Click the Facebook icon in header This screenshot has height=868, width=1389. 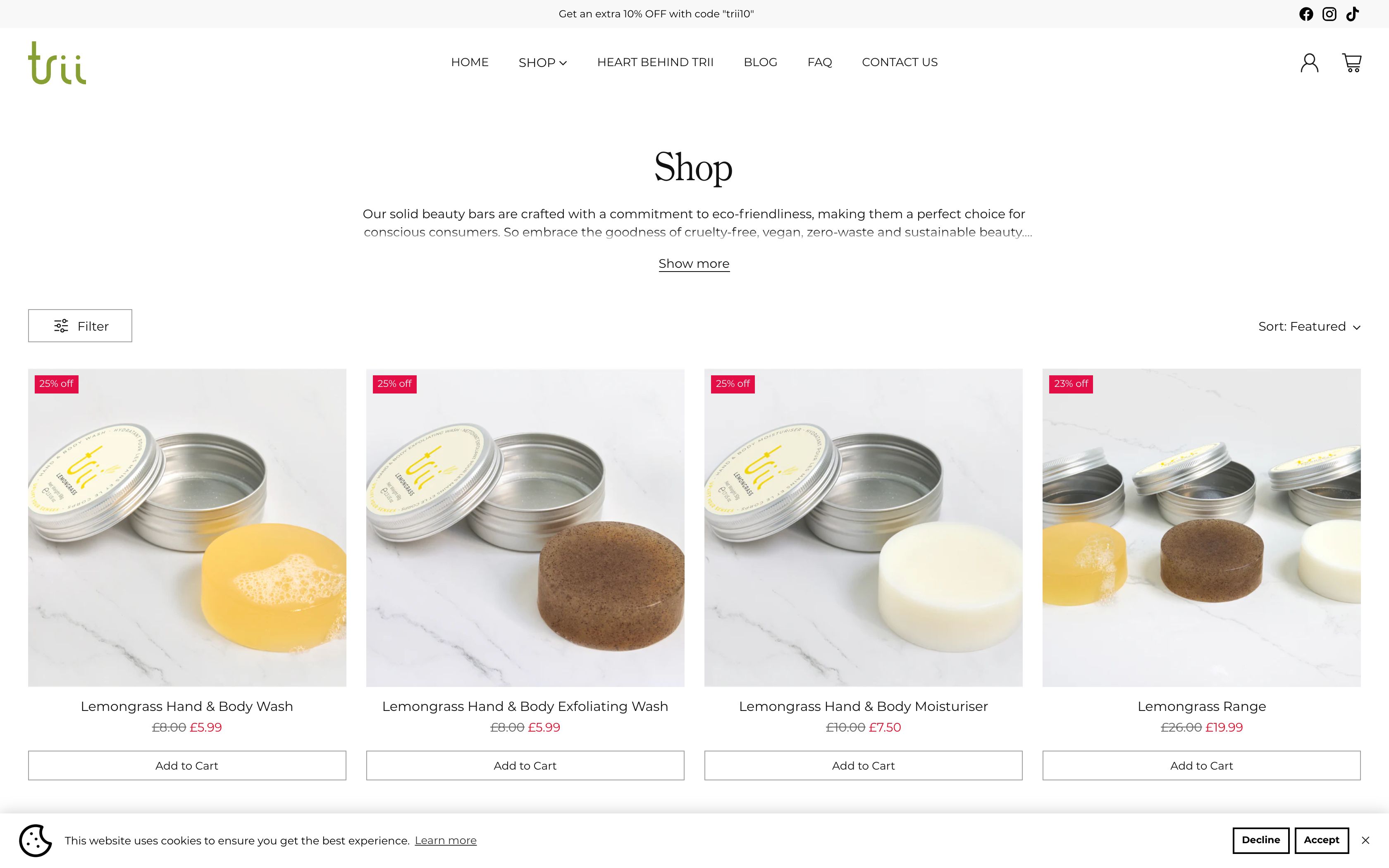coord(1307,14)
